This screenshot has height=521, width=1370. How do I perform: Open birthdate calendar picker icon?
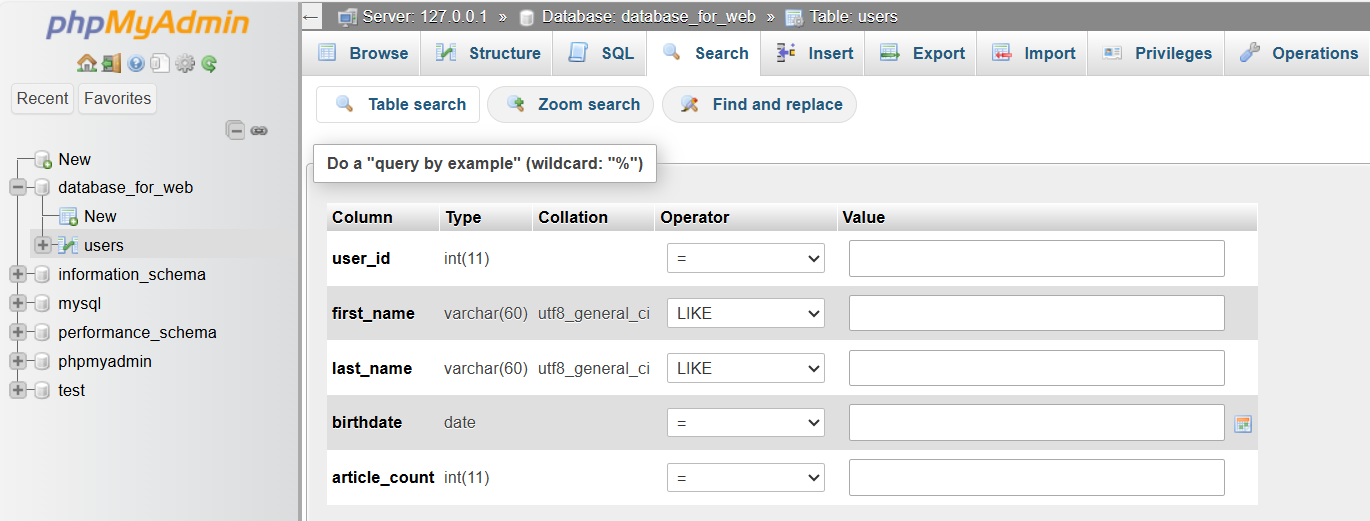tap(1243, 424)
